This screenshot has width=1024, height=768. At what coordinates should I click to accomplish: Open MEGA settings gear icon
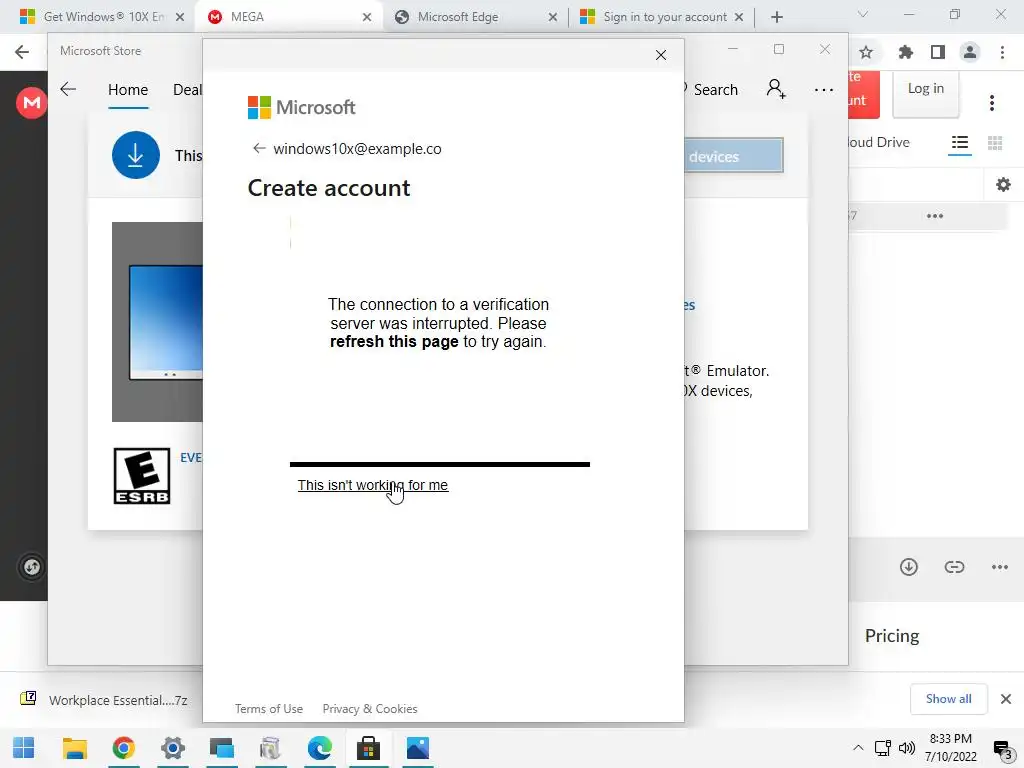[x=1003, y=185]
